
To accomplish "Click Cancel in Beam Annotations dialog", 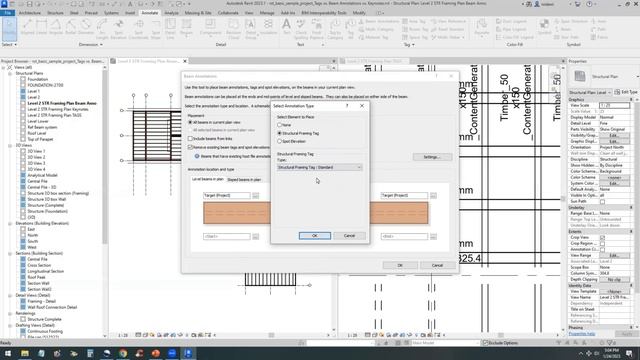I will (x=437, y=265).
